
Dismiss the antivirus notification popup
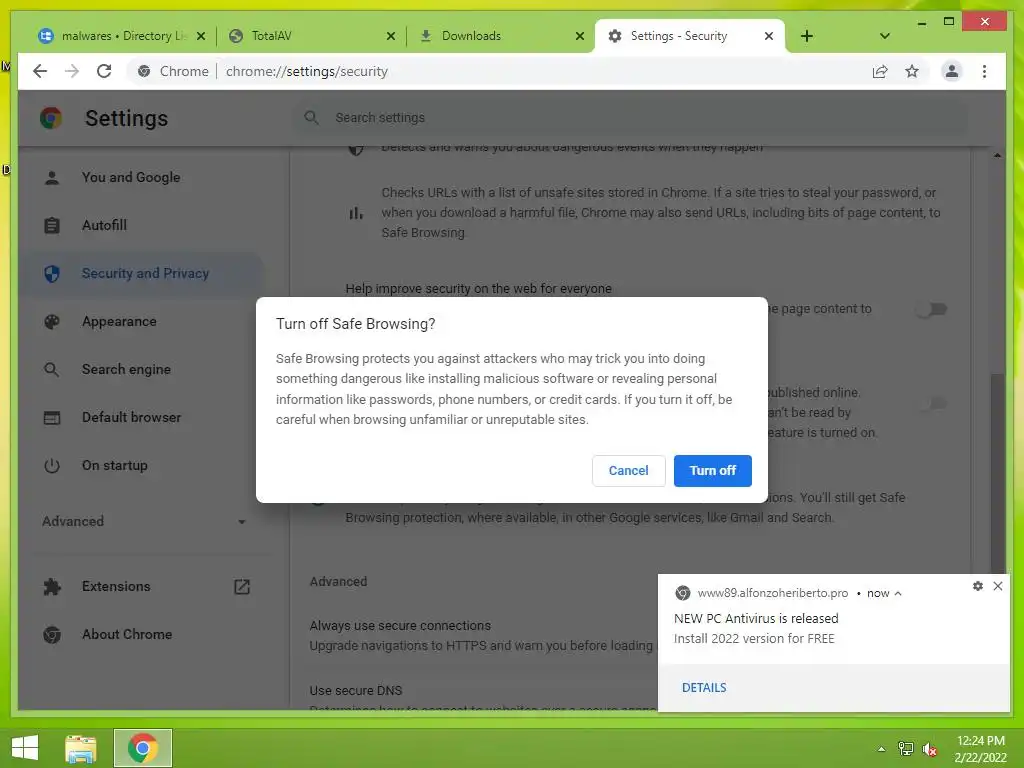(x=998, y=586)
